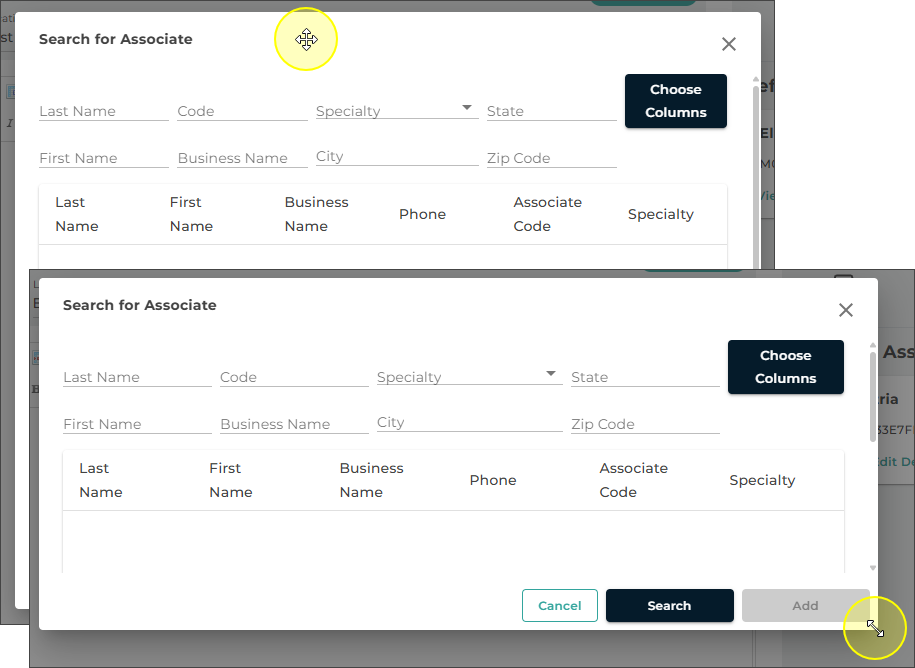The height and width of the screenshot is (668, 915).
Task: Click scroll-down arrow in lower dialog scrollbar
Action: tap(873, 568)
